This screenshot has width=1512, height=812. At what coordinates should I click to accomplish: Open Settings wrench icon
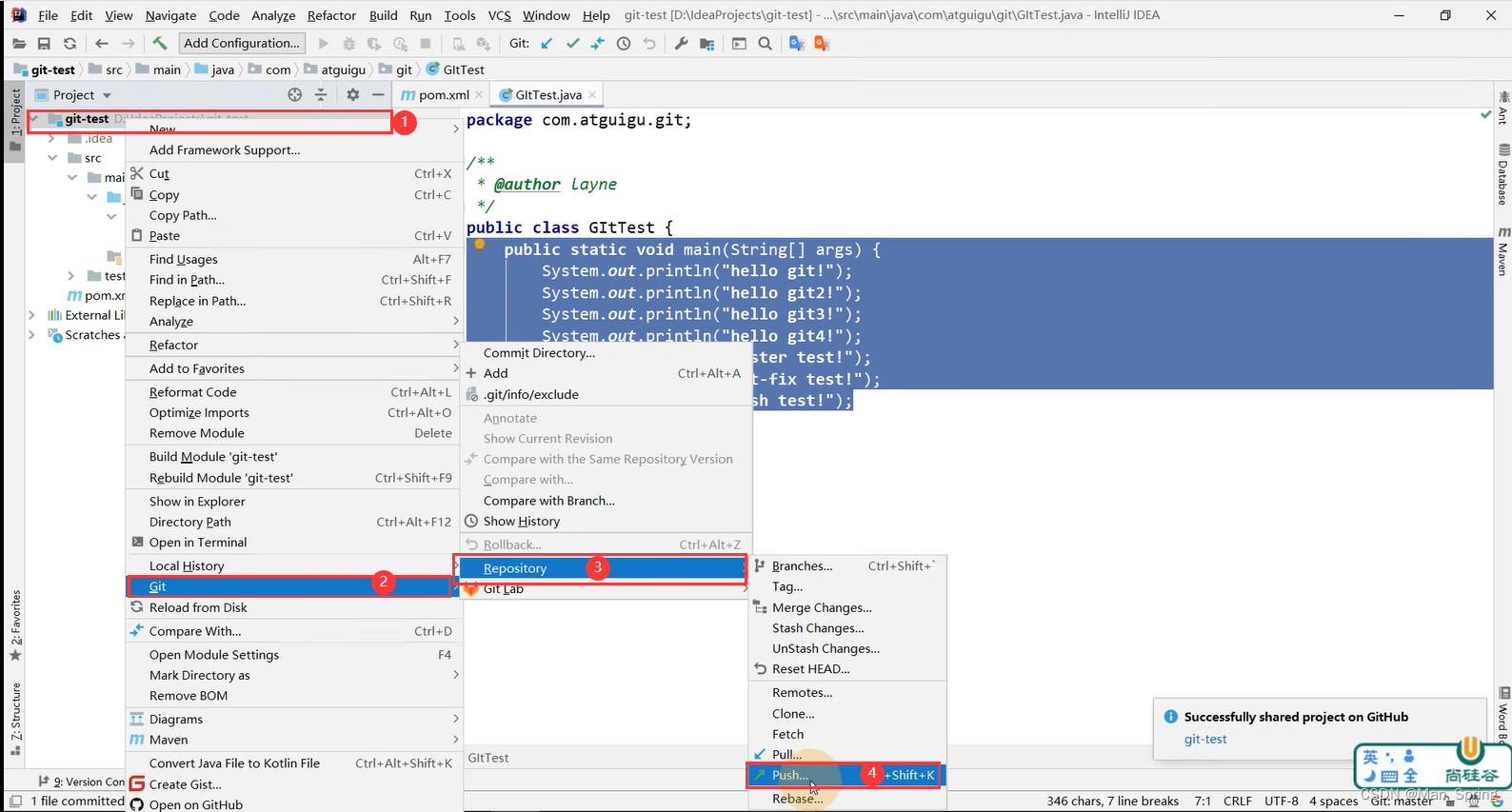[681, 44]
